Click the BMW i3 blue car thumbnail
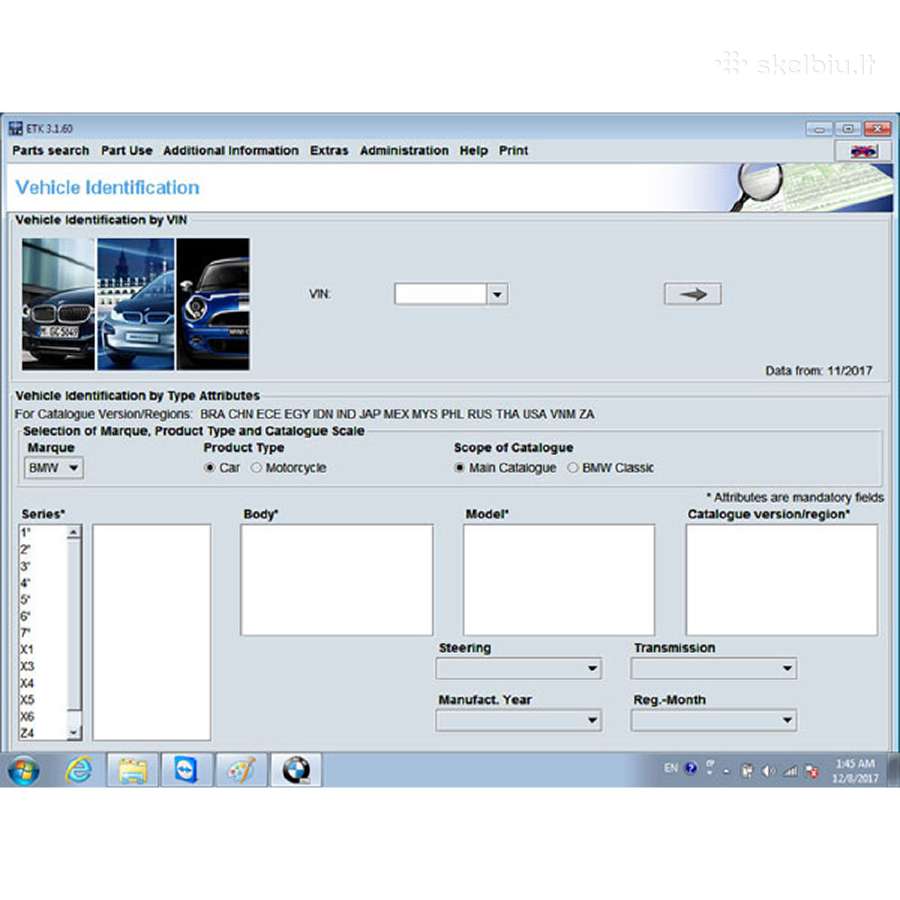 [x=135, y=304]
